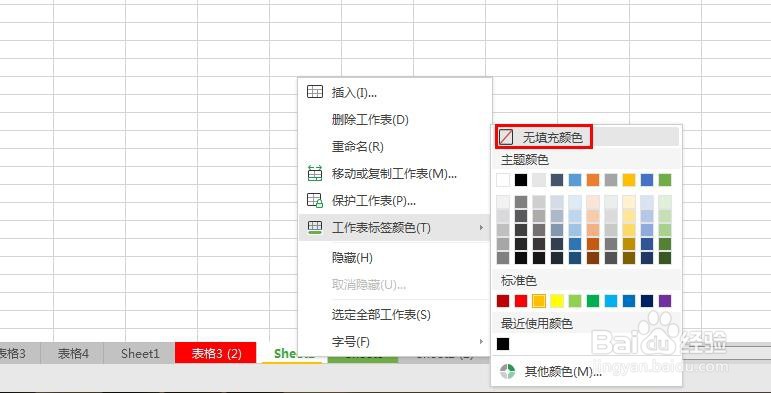Click the 标准色 section heading
Image resolution: width=771 pixels, height=393 pixels.
tap(519, 281)
